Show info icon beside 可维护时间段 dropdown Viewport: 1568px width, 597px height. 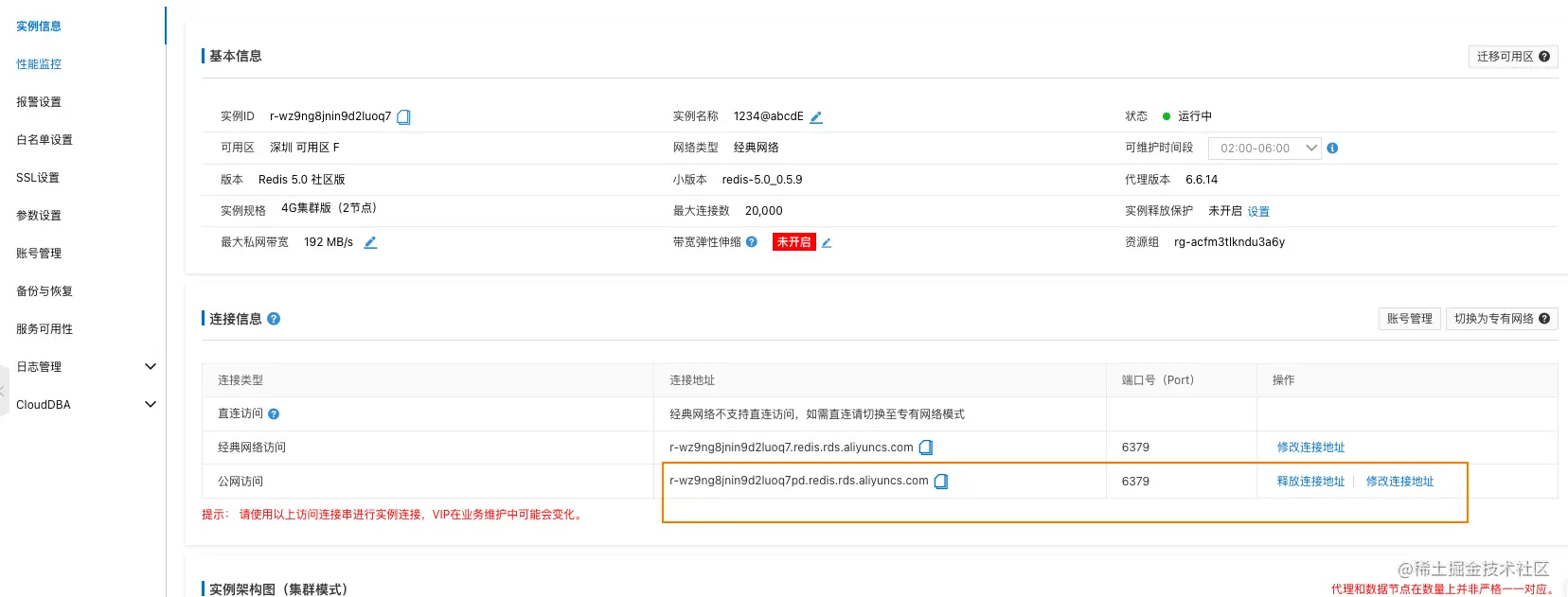pyautogui.click(x=1332, y=149)
